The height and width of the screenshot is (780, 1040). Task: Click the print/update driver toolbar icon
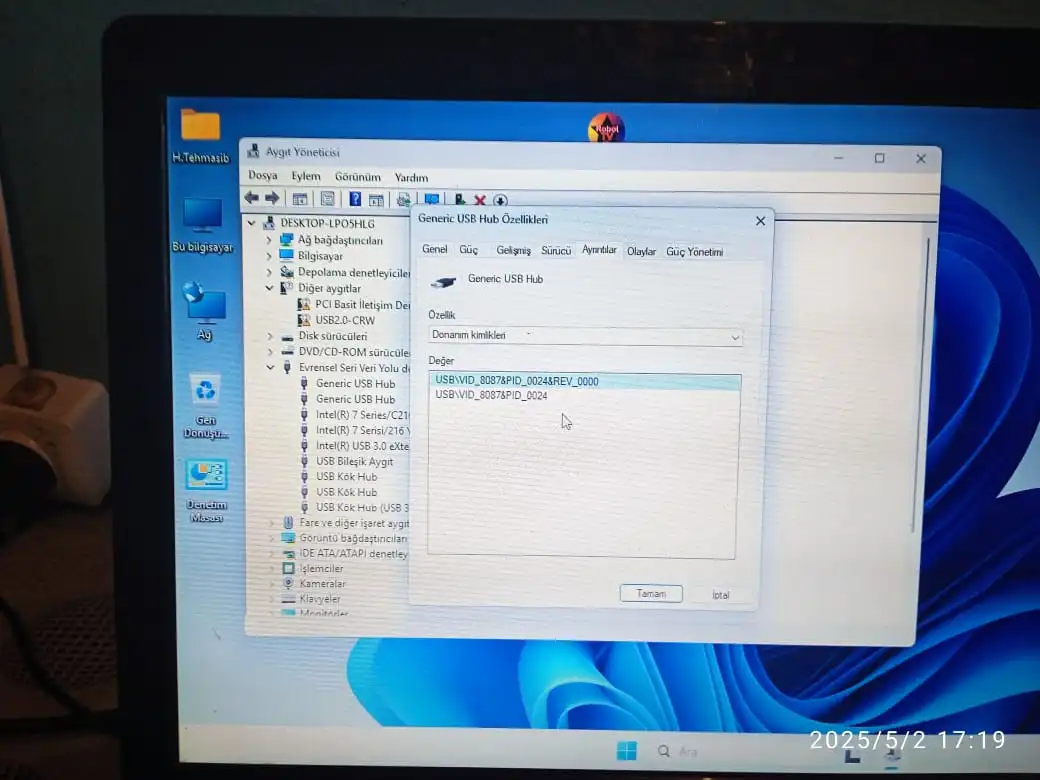pos(403,200)
